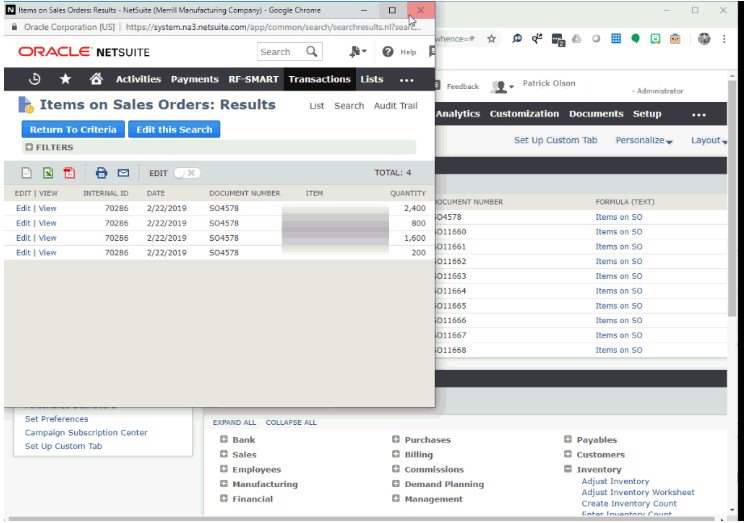Screen dimensions: 744x523
Task: Export results to PDF icon
Action: 69,173
